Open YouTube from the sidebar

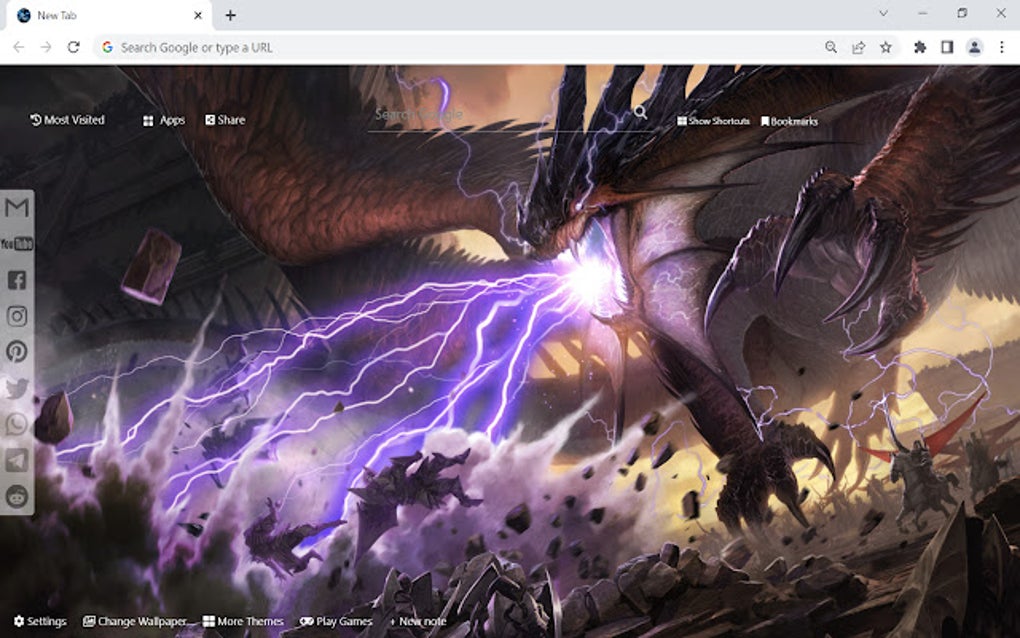pyautogui.click(x=14, y=243)
